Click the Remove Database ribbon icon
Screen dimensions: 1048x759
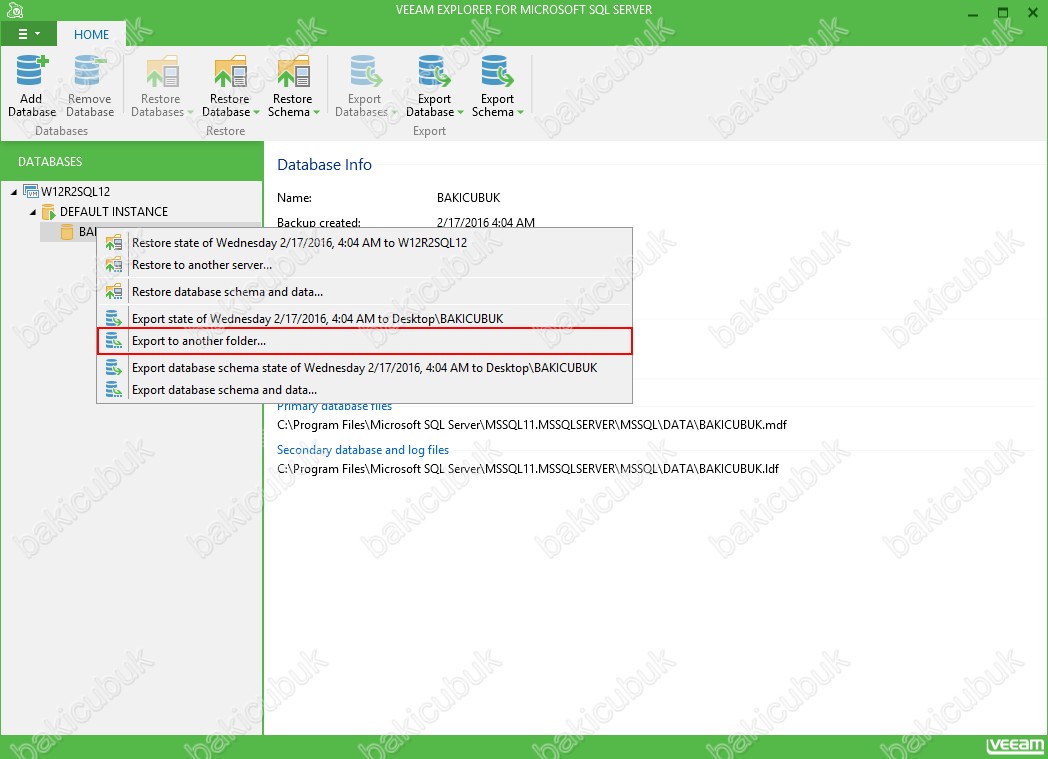pyautogui.click(x=90, y=71)
